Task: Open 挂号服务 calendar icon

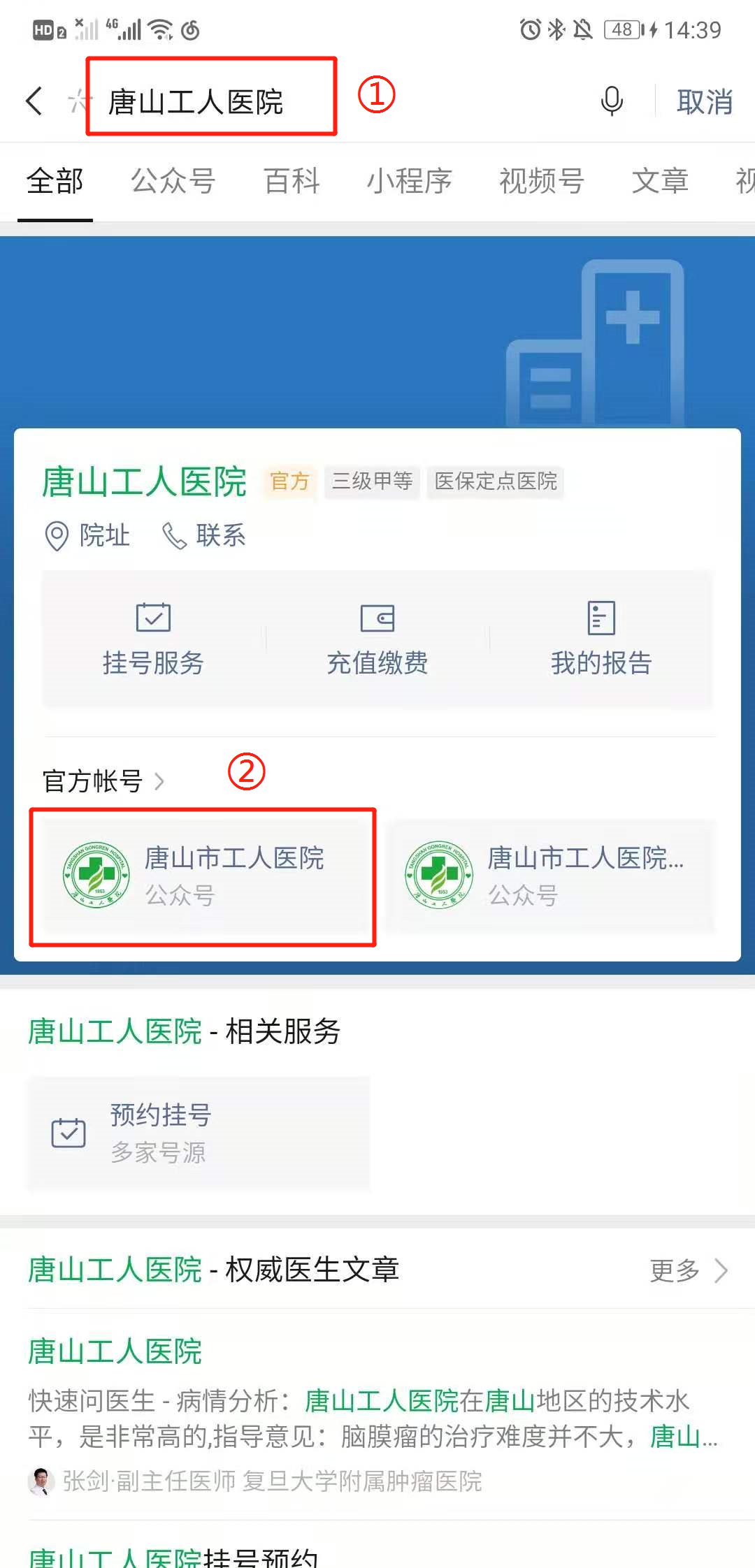Action: 153,618
